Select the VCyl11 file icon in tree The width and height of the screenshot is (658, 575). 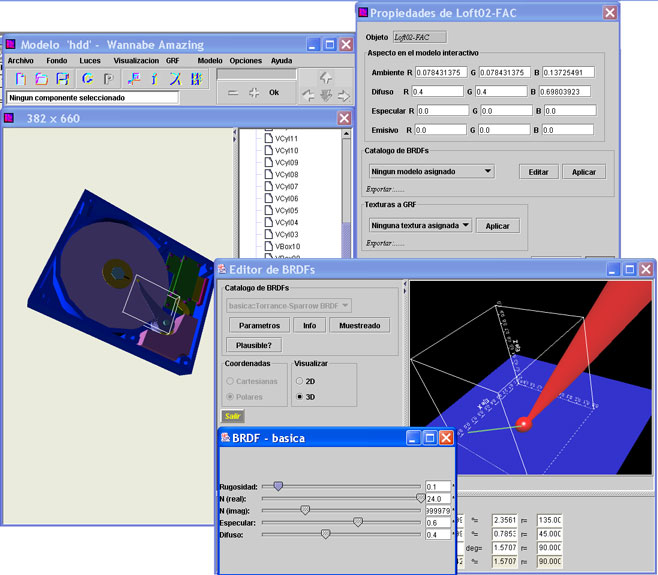(x=269, y=138)
